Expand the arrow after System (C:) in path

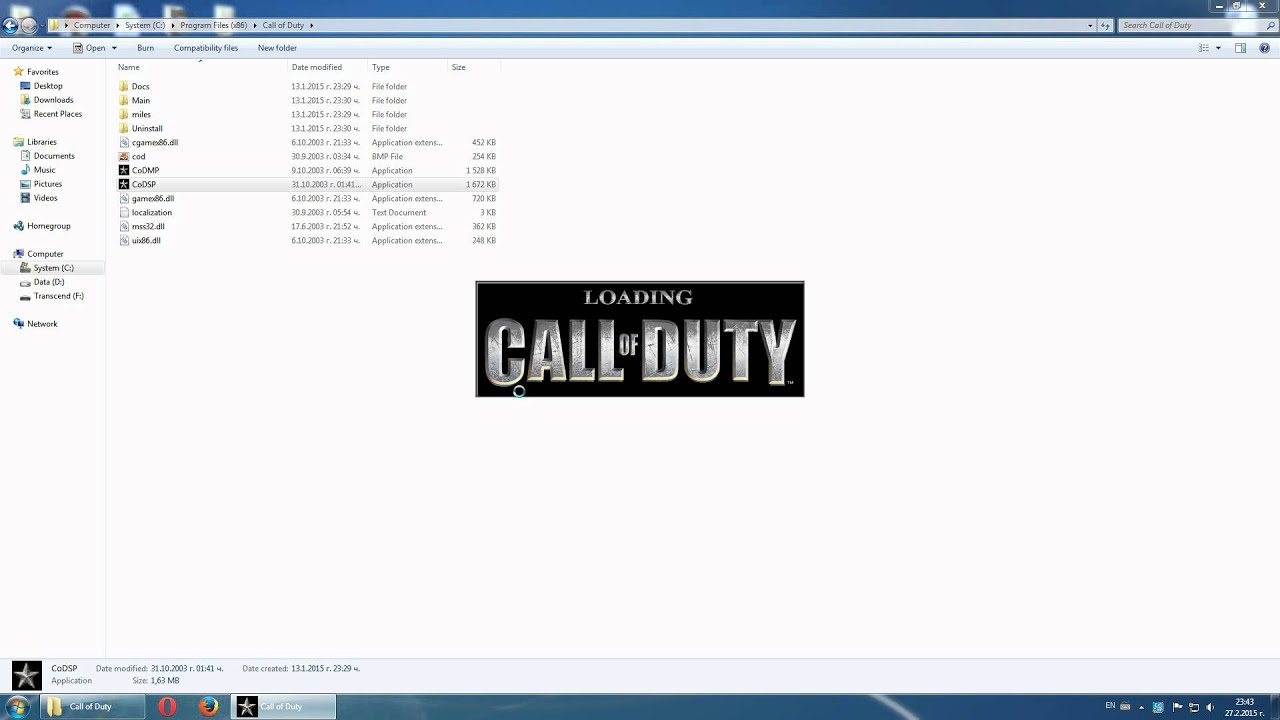point(173,25)
